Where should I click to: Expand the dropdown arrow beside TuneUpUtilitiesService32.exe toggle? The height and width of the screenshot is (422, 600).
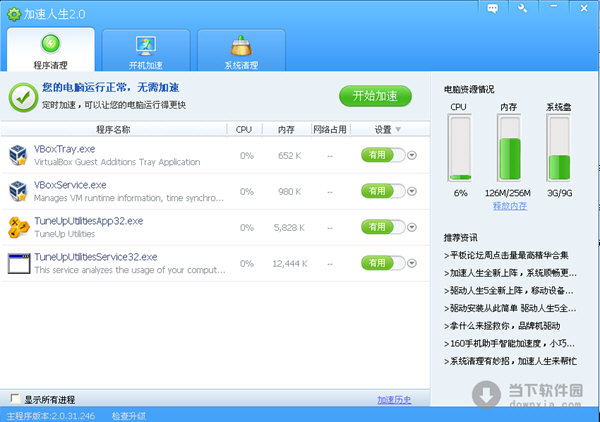click(412, 264)
